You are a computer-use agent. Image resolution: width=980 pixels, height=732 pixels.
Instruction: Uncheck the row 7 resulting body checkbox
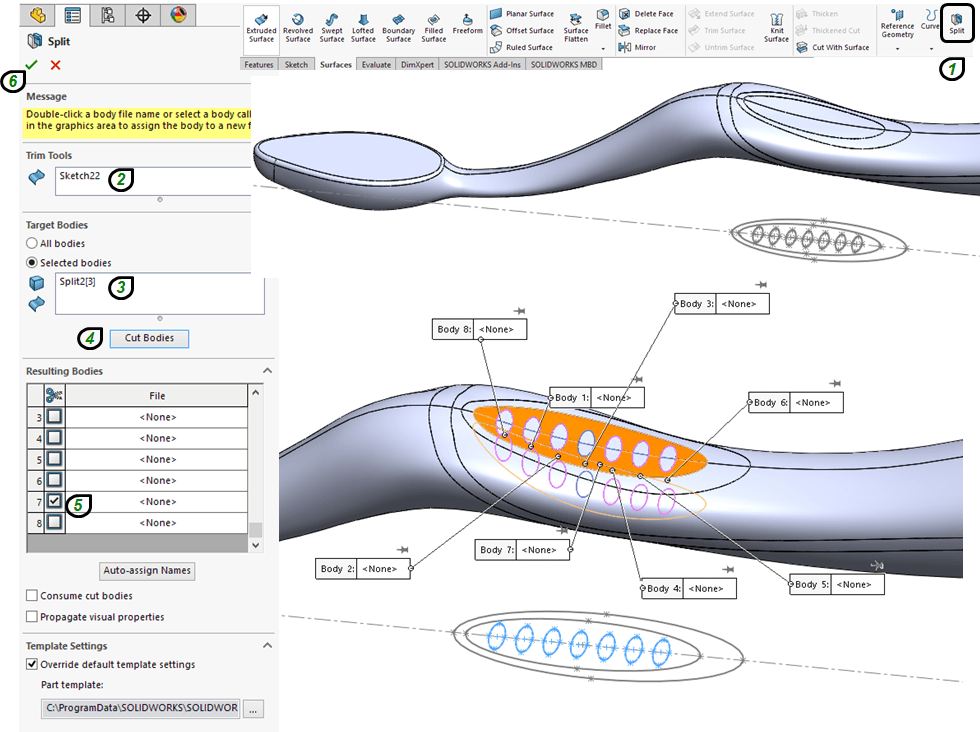coord(54,501)
